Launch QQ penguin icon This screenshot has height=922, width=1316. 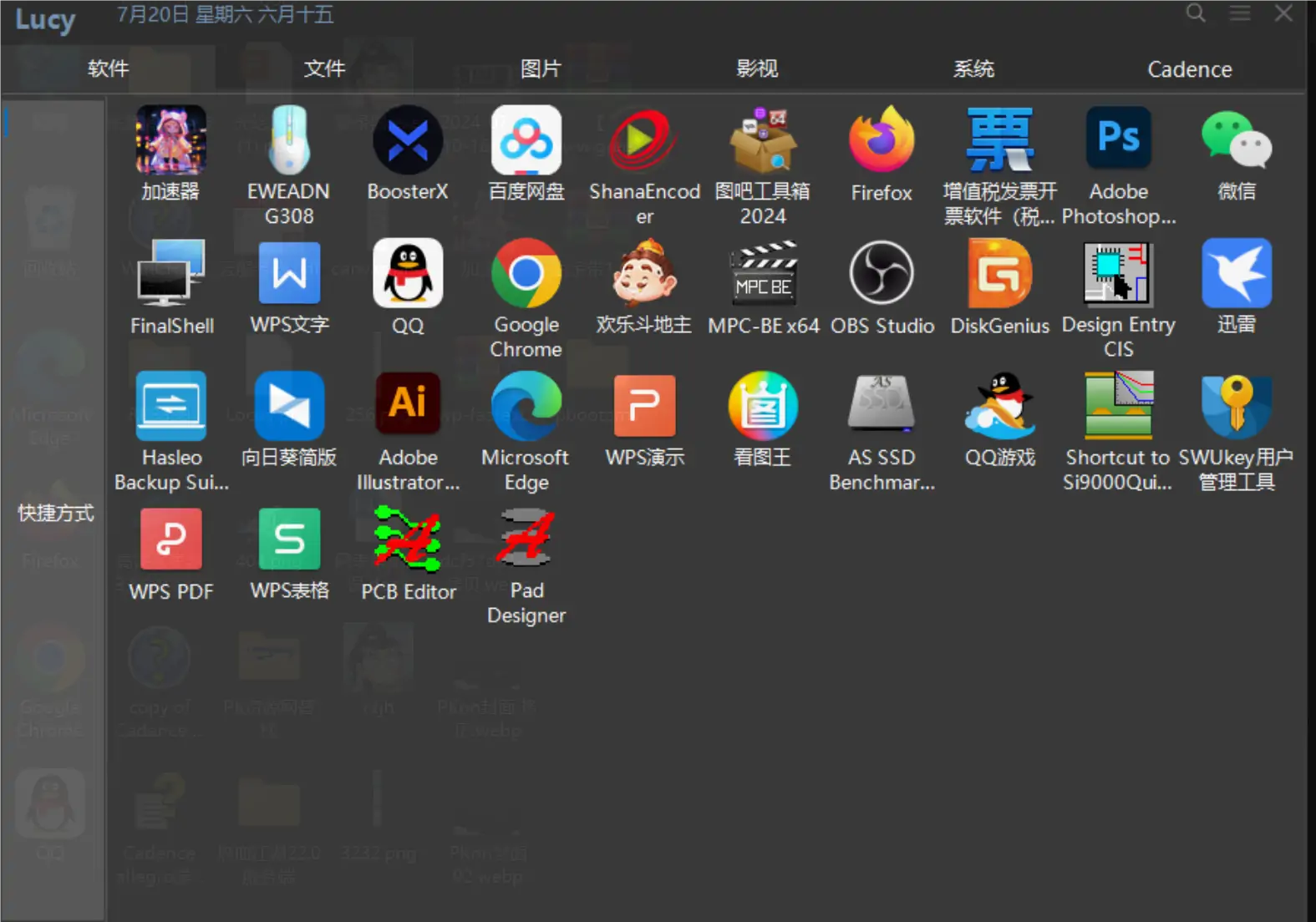tap(408, 273)
